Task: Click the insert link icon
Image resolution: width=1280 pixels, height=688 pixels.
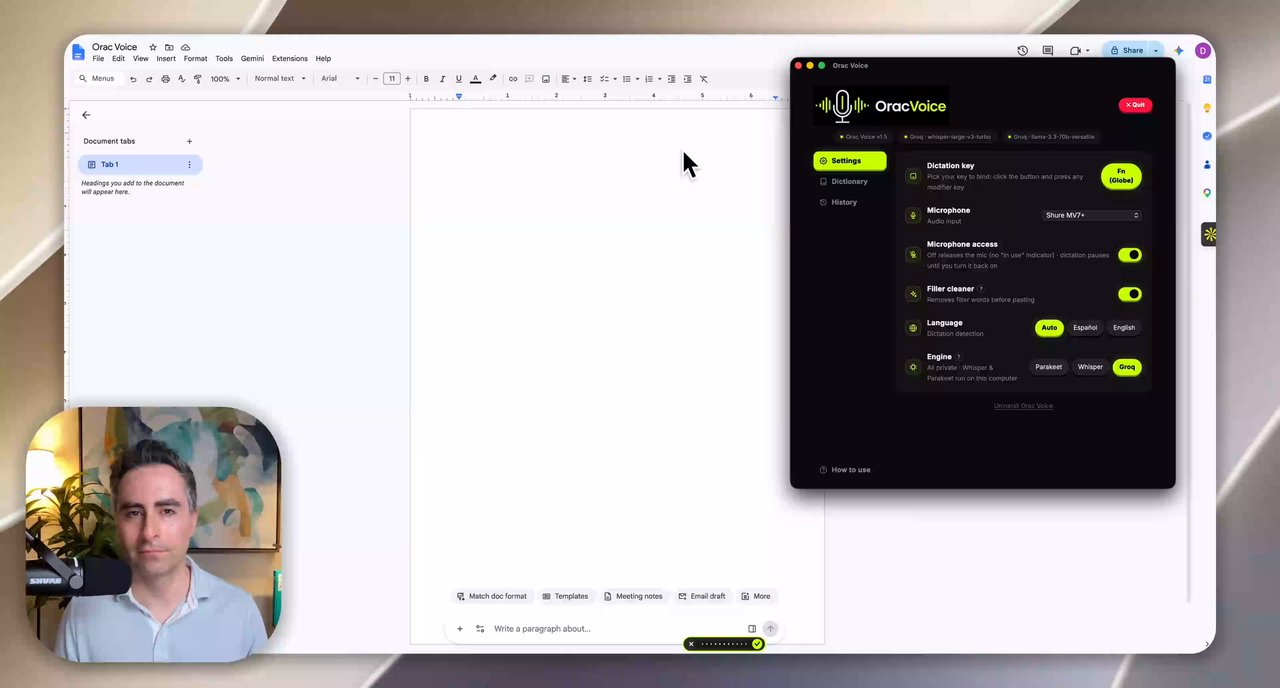Action: click(x=513, y=79)
